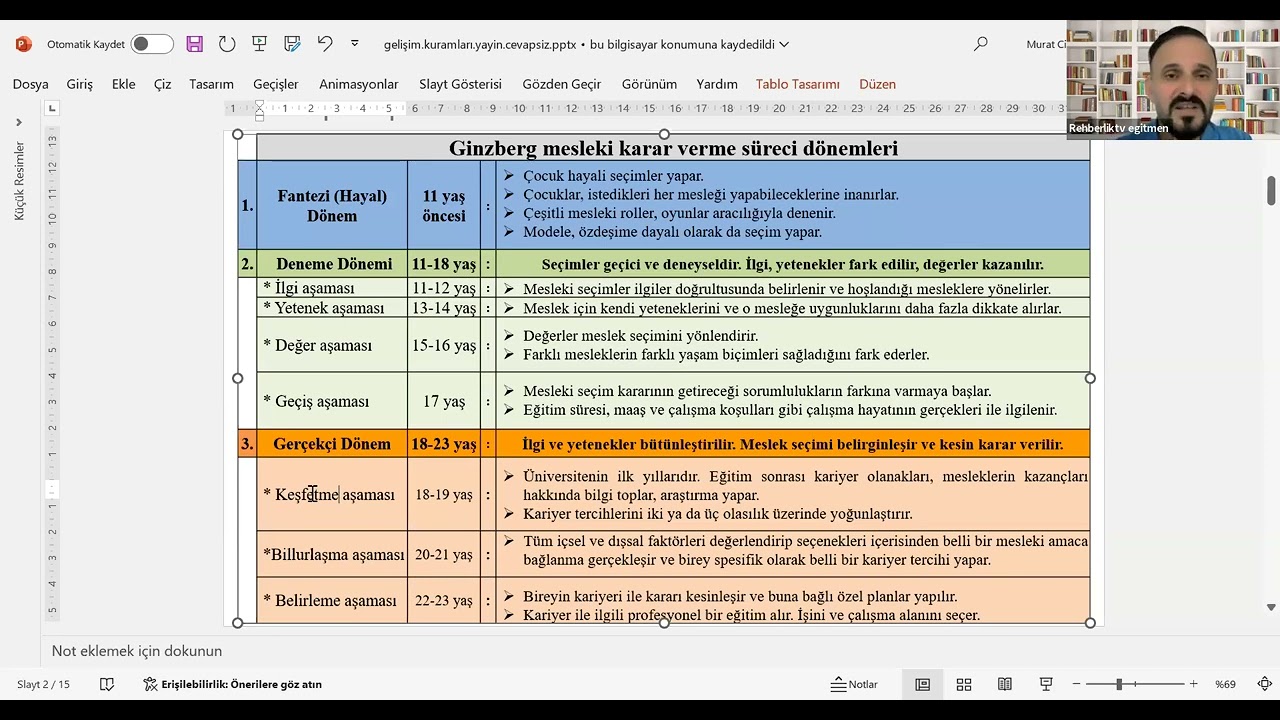The image size is (1280, 720).
Task: Click the %69 zoom level
Action: [x=1225, y=684]
